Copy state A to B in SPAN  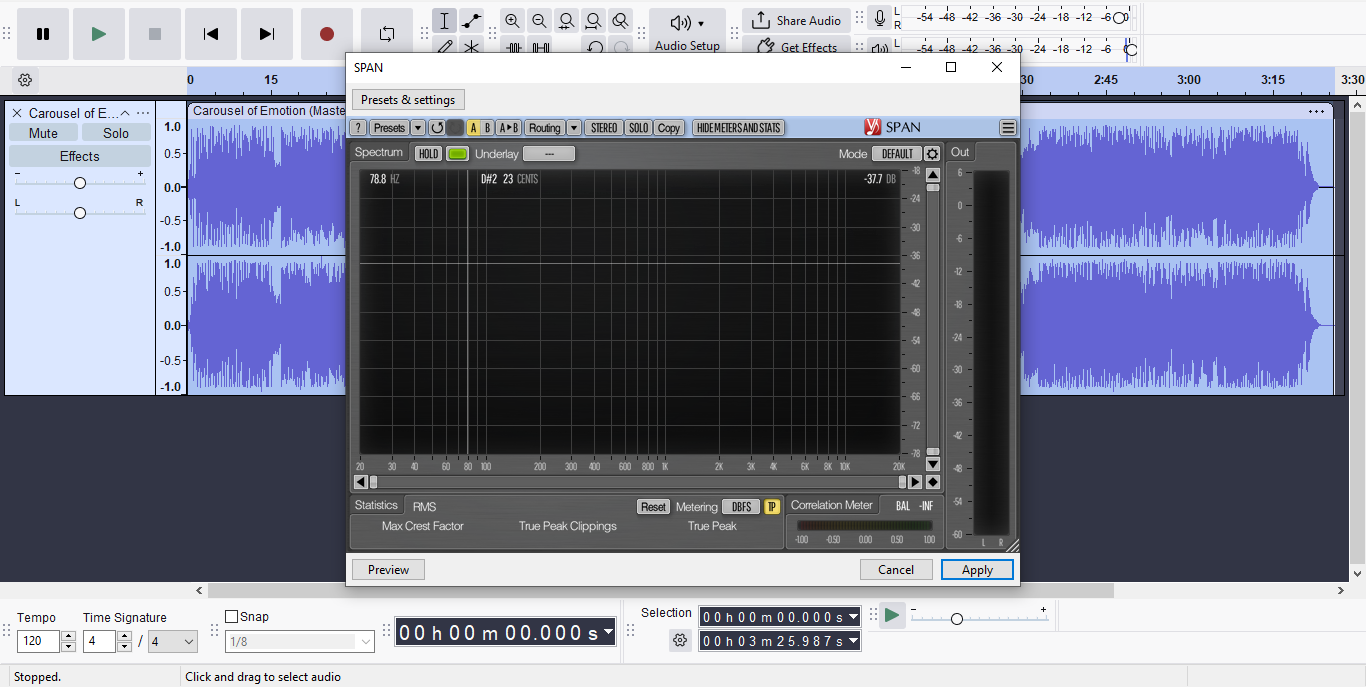click(509, 128)
